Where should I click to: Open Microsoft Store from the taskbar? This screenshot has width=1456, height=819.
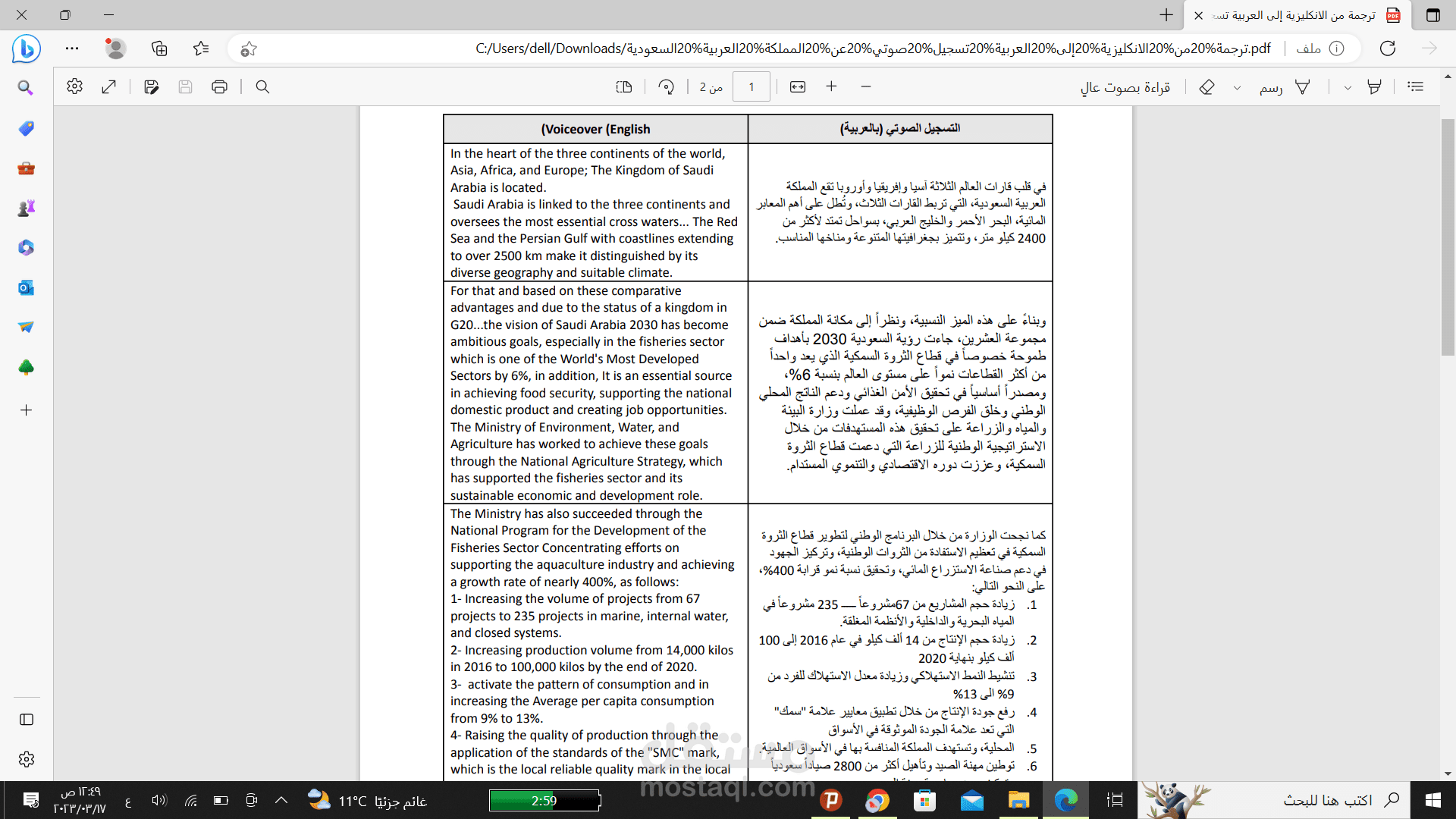pos(924,800)
